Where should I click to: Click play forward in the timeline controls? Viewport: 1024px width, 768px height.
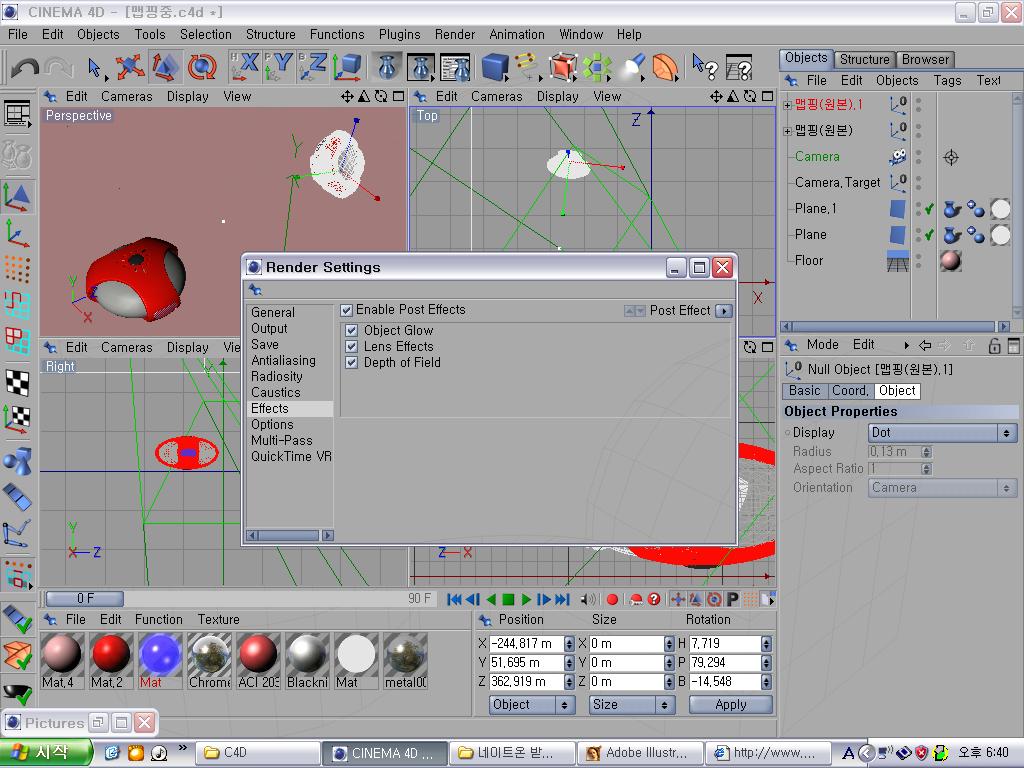(526, 600)
